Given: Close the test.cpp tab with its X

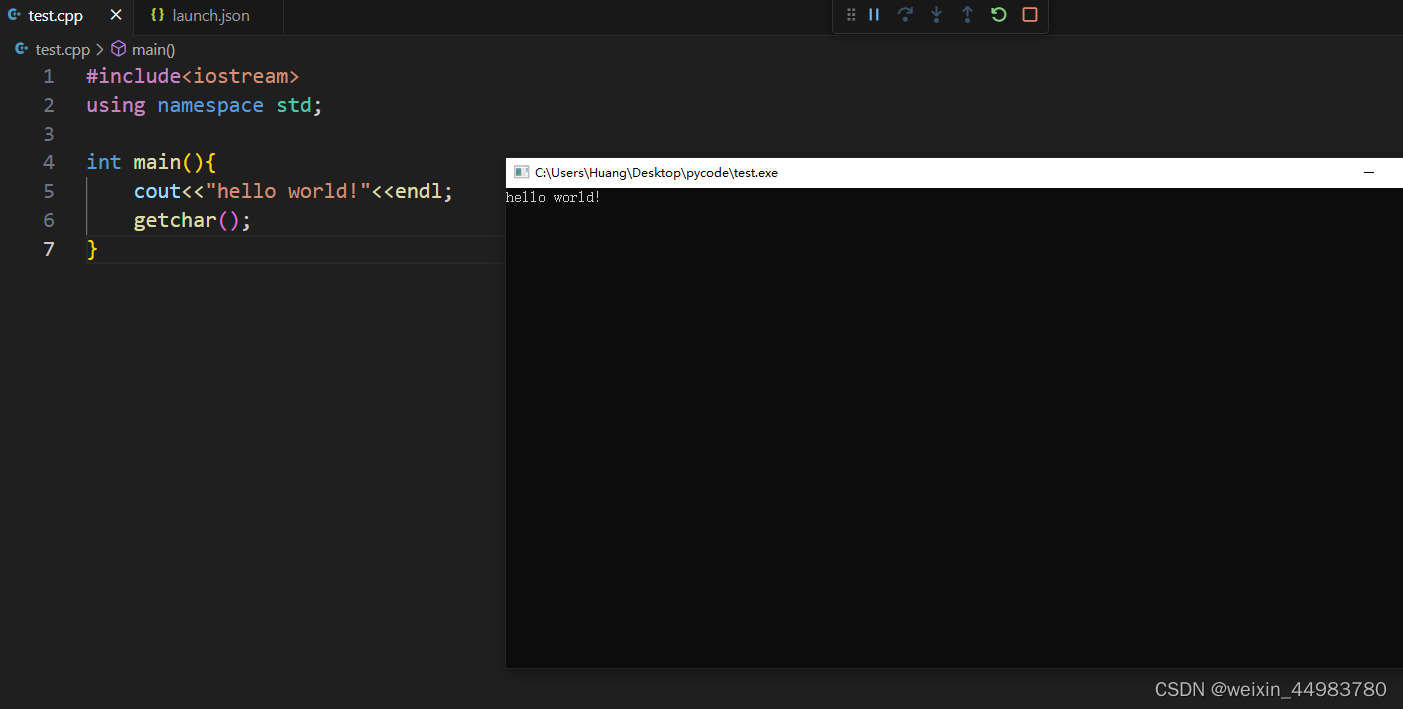Looking at the screenshot, I should tap(115, 15).
